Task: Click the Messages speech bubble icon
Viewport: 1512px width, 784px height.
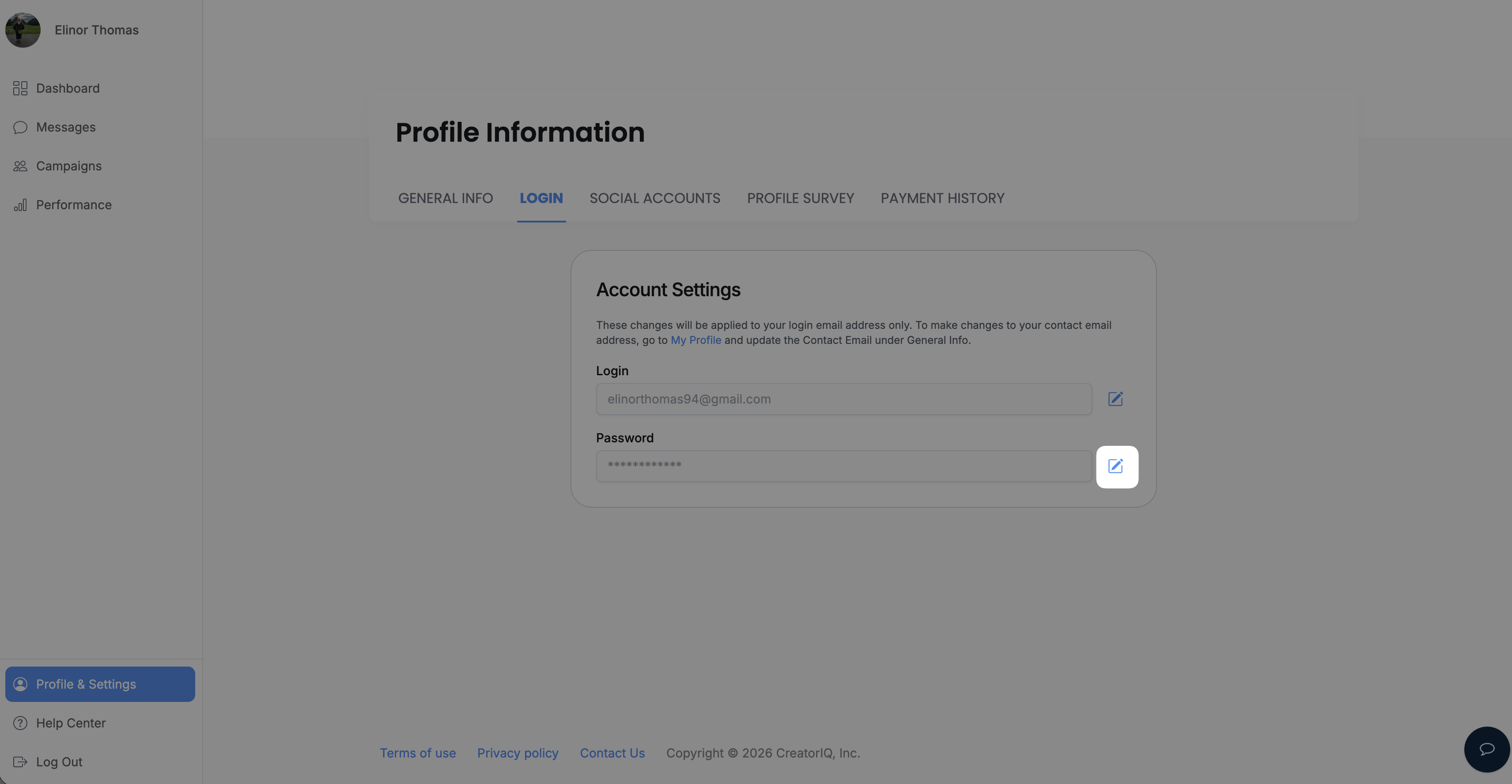Action: click(x=21, y=127)
